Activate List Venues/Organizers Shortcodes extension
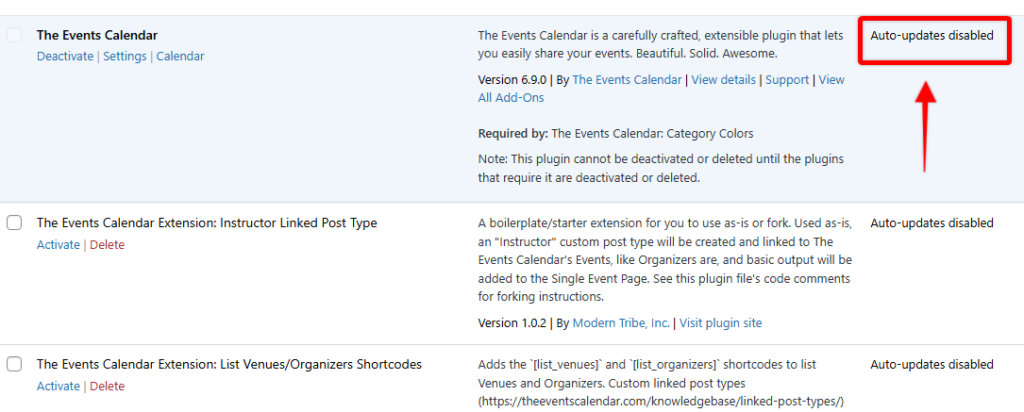This screenshot has height=412, width=1024. click(58, 386)
